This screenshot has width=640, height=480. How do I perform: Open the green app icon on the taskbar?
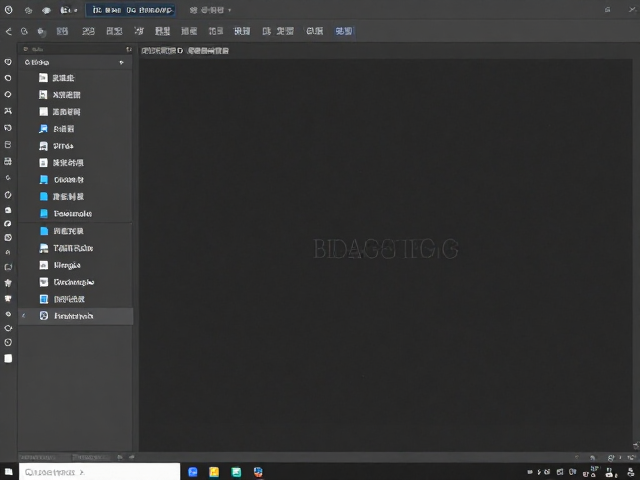tap(236, 472)
